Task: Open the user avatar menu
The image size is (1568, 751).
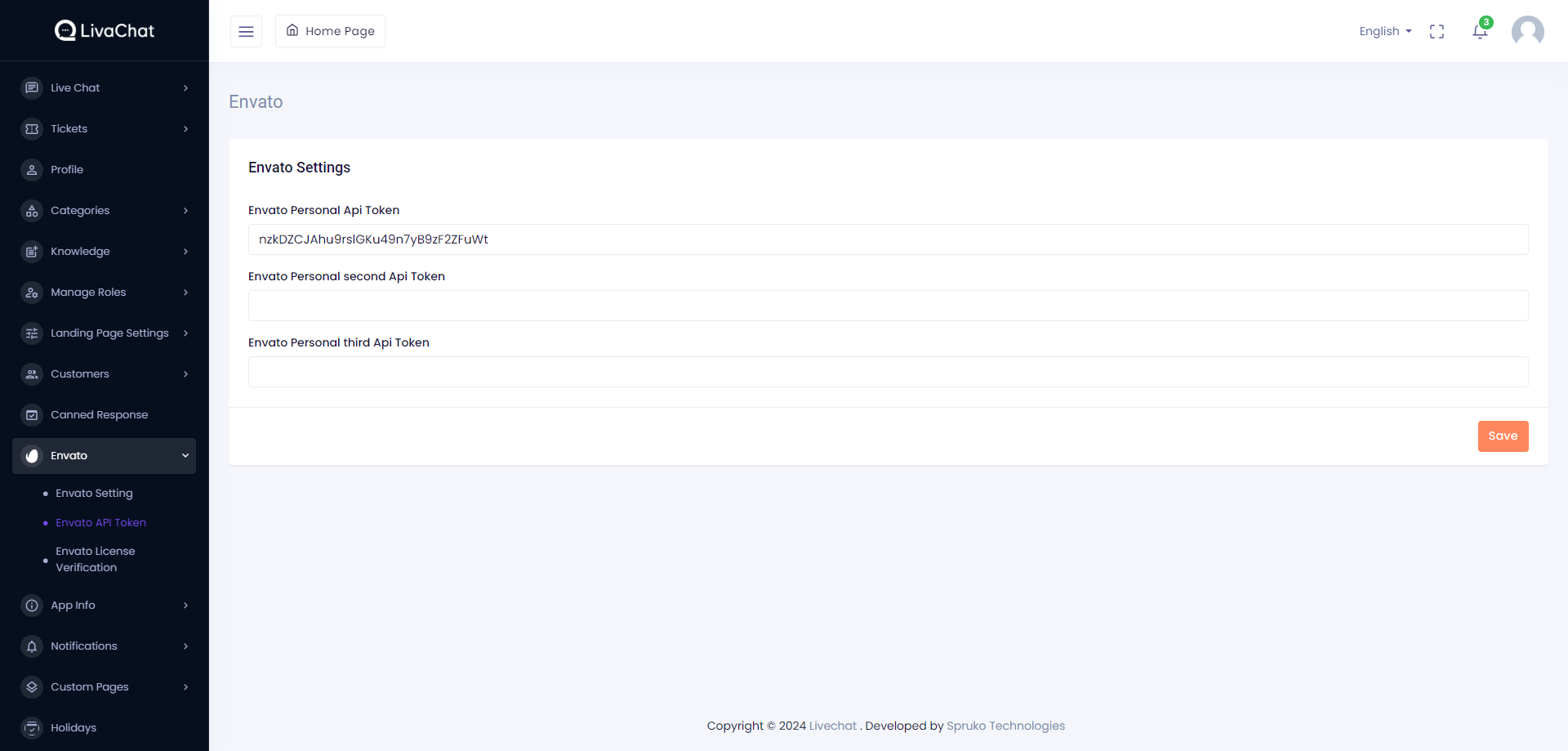Action: (x=1528, y=31)
